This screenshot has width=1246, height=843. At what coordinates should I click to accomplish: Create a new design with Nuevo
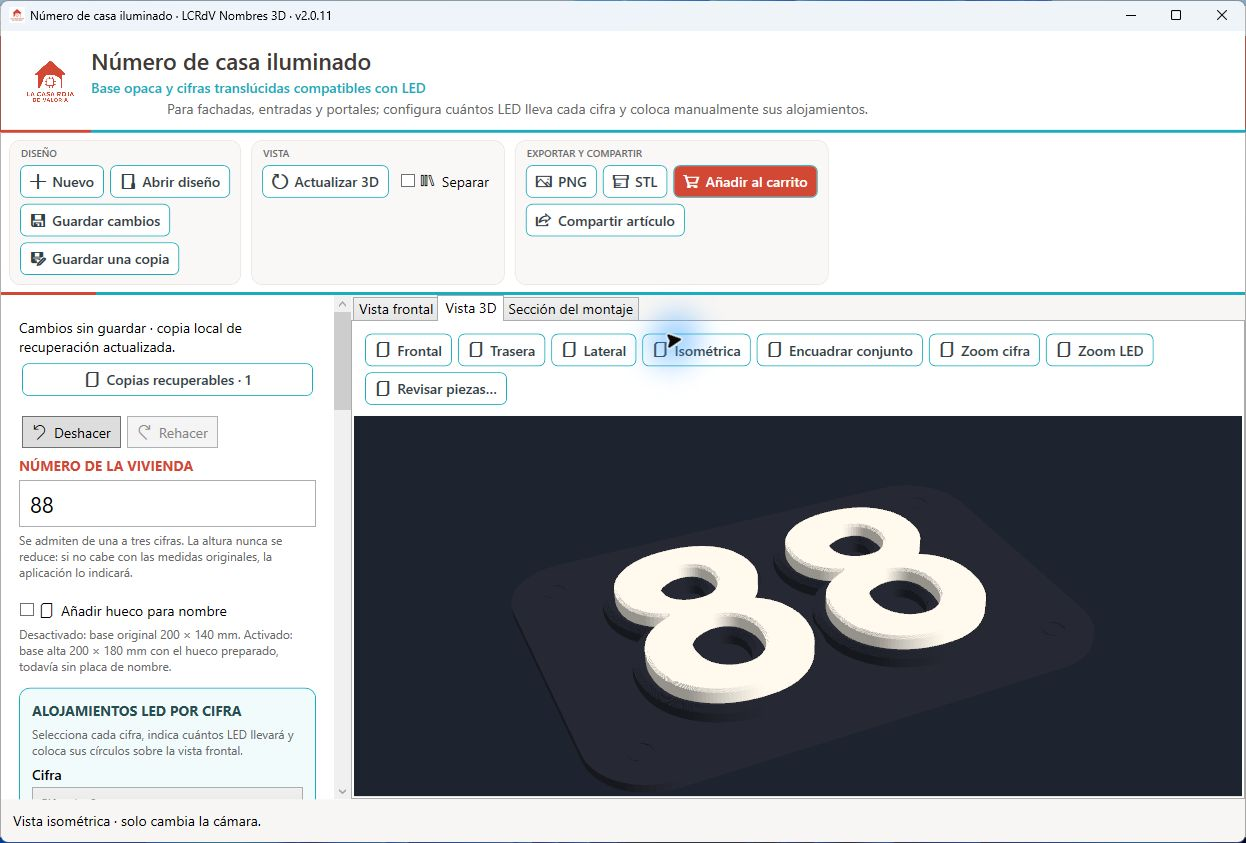point(62,182)
